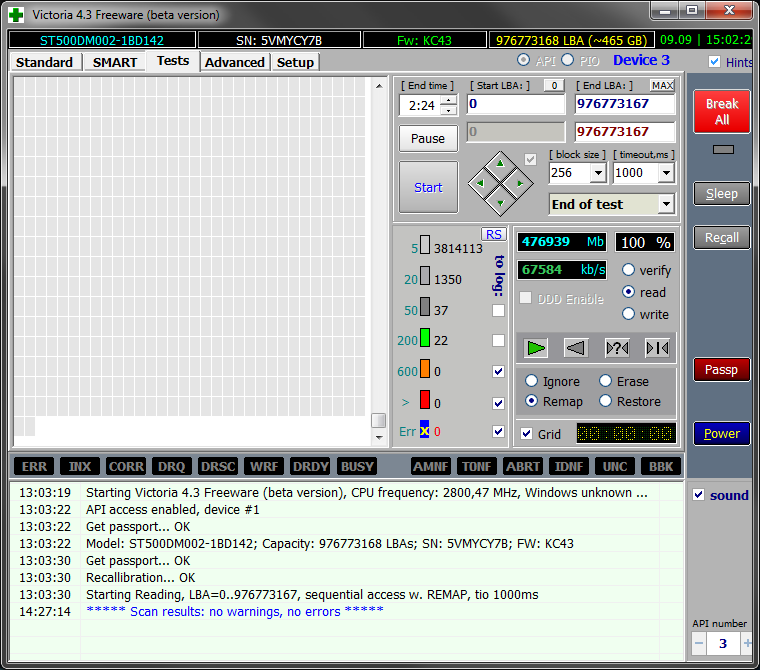The image size is (760, 670).
Task: Decrease API number with minus button
Action: (698, 643)
